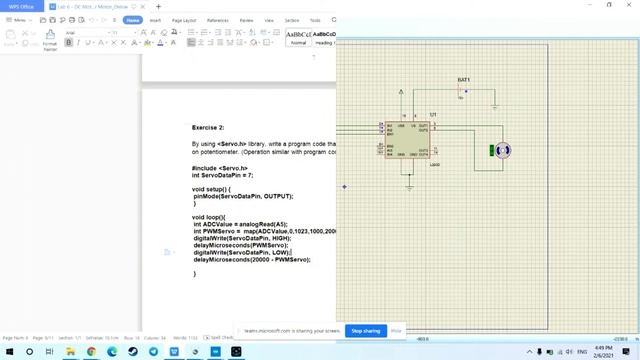Toggle Align left paragraph button
This screenshot has height=360, width=640.
[x=191, y=42]
